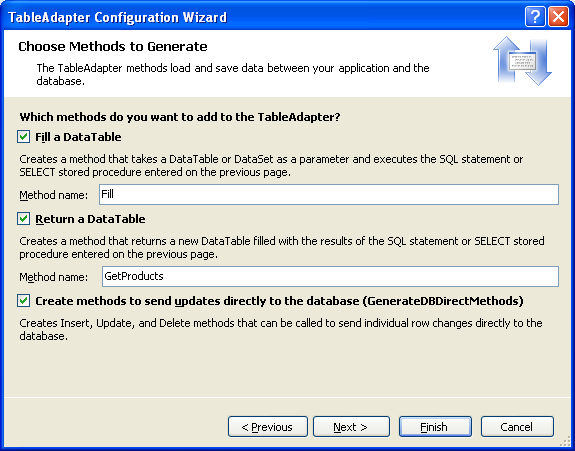Click the question mark help icon
575x451 pixels.
(535, 17)
